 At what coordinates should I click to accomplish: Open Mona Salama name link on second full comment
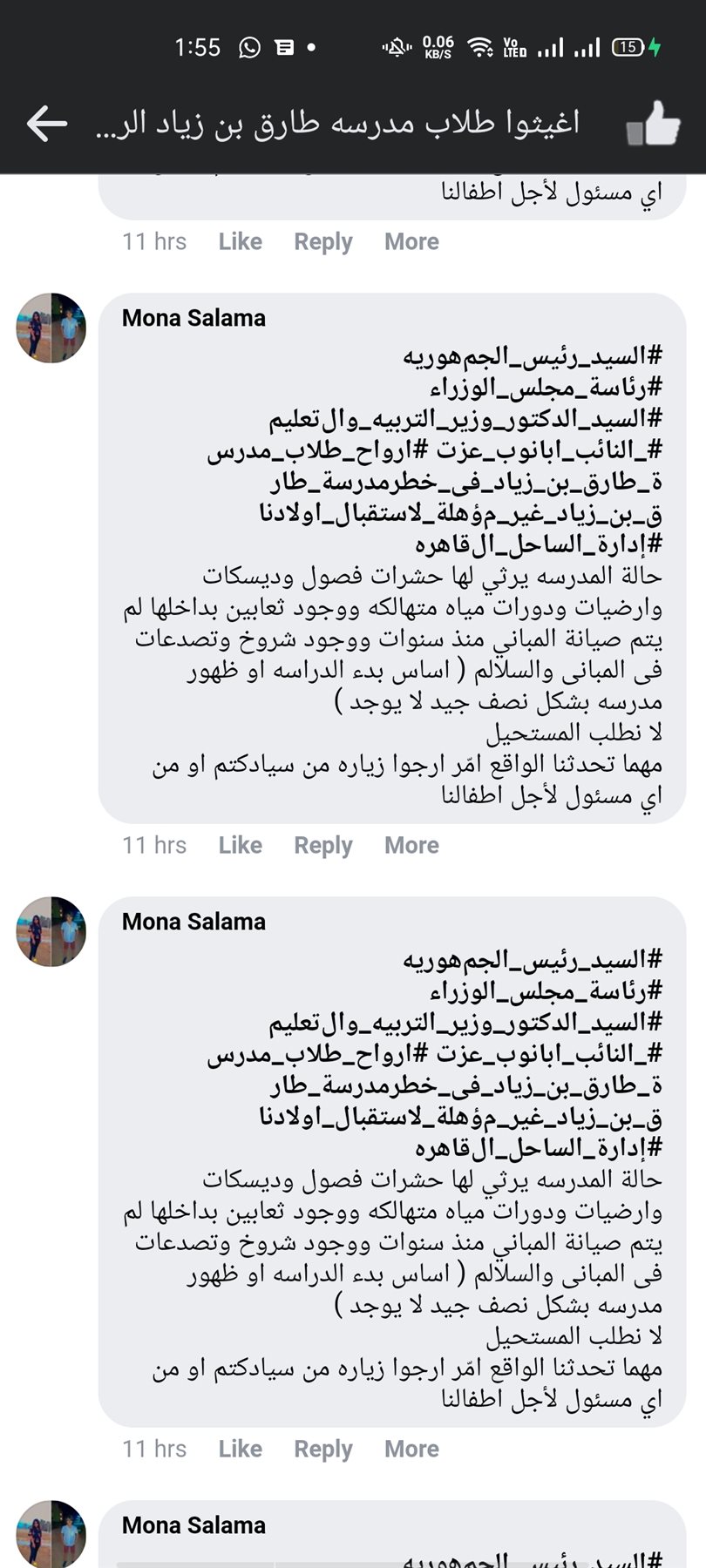pyautogui.click(x=193, y=922)
